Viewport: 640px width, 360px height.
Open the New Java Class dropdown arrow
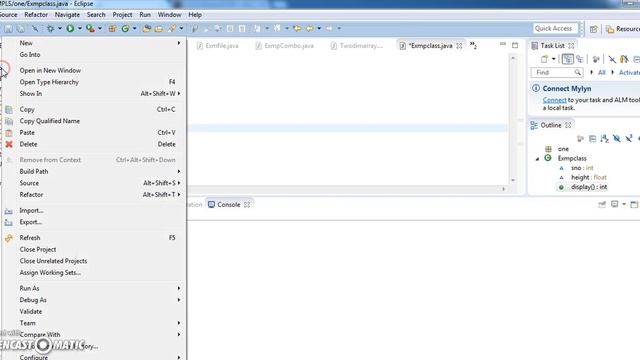coord(134,29)
